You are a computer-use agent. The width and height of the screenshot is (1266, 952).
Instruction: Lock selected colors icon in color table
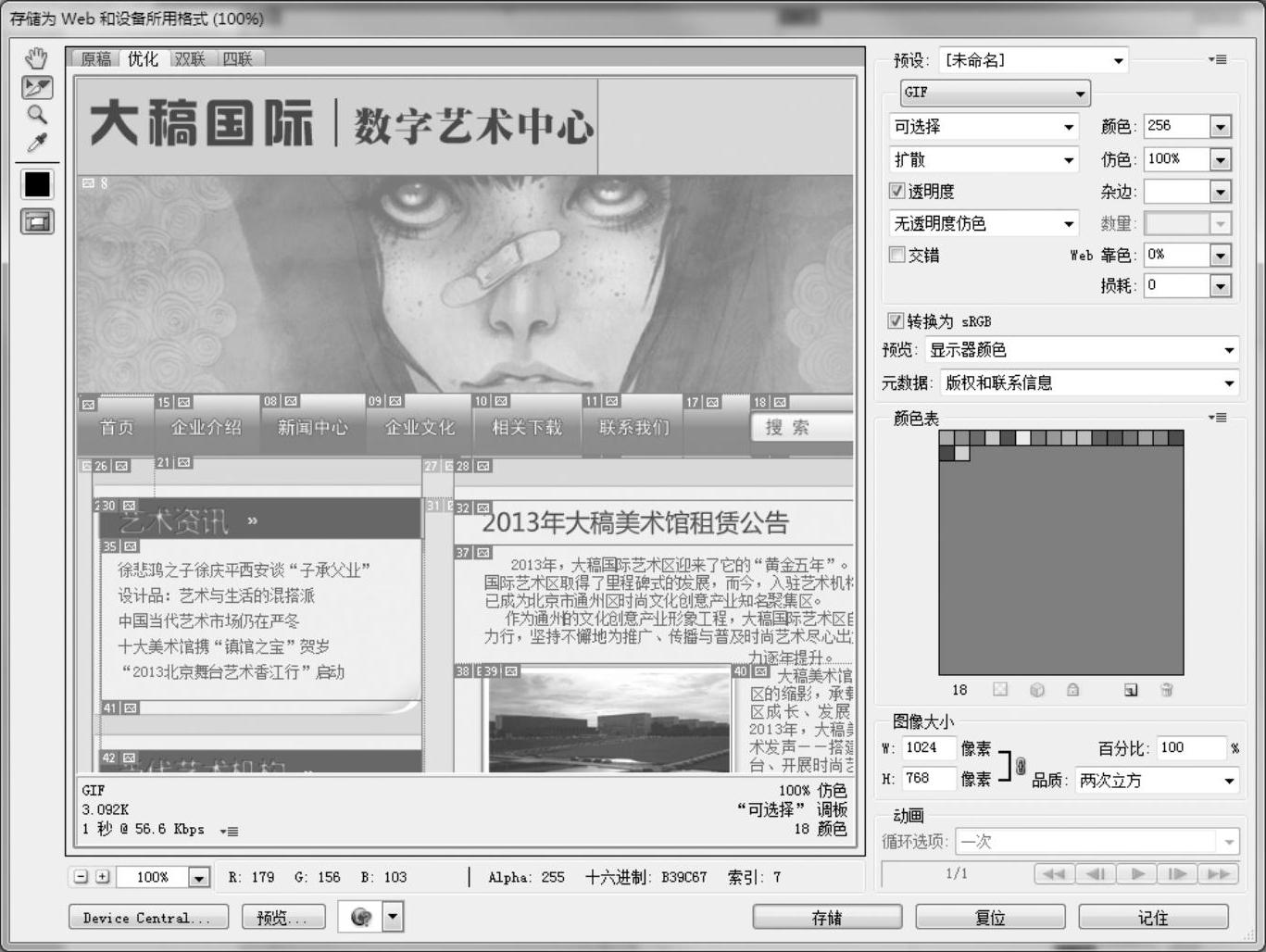(1072, 690)
